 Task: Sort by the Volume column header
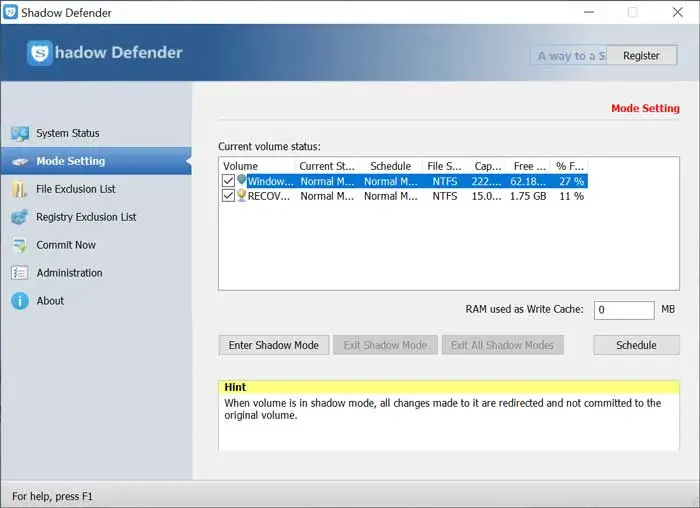[x=257, y=166]
